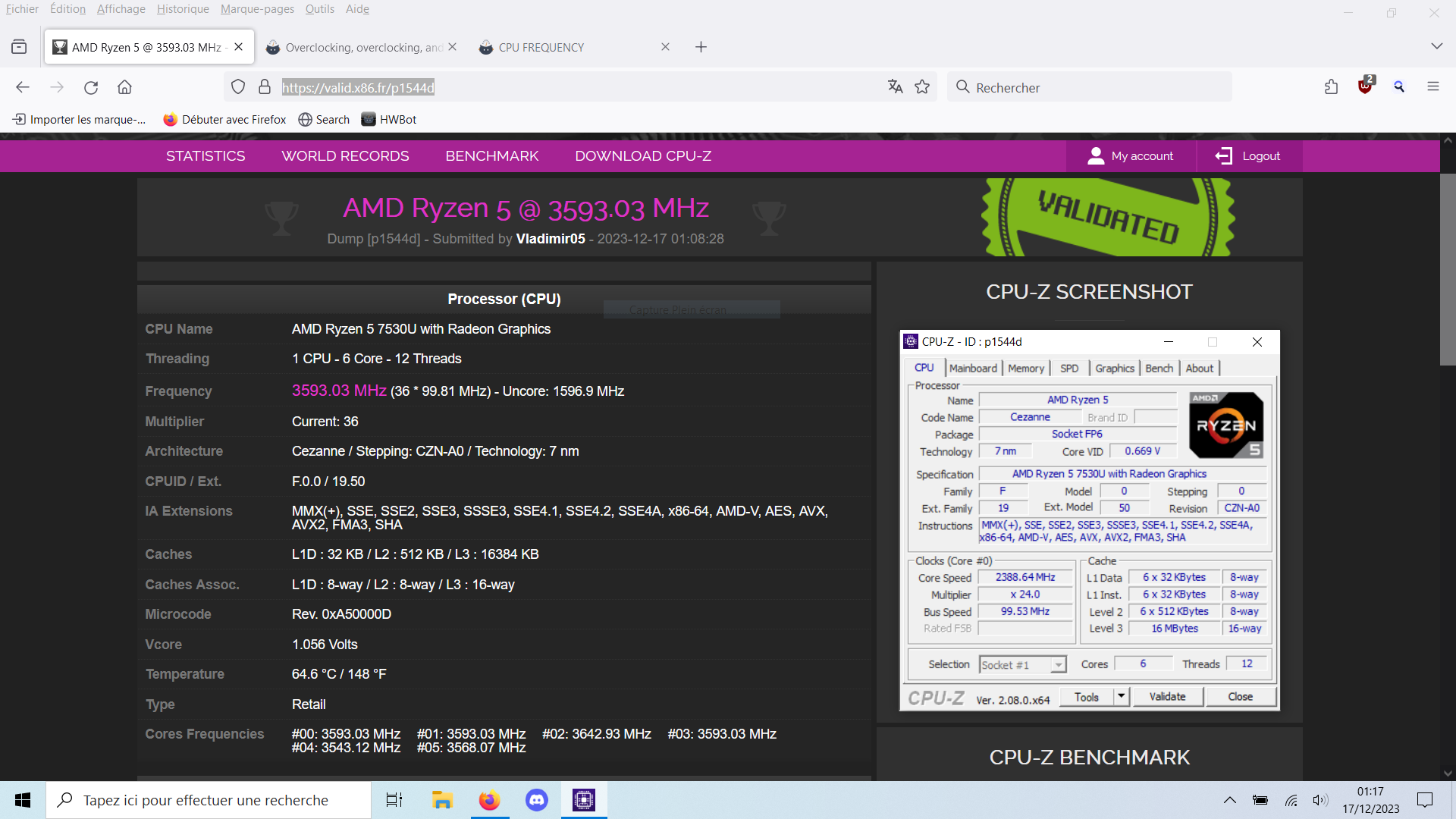
Task: Open the Fichier menu
Action: pyautogui.click(x=22, y=9)
